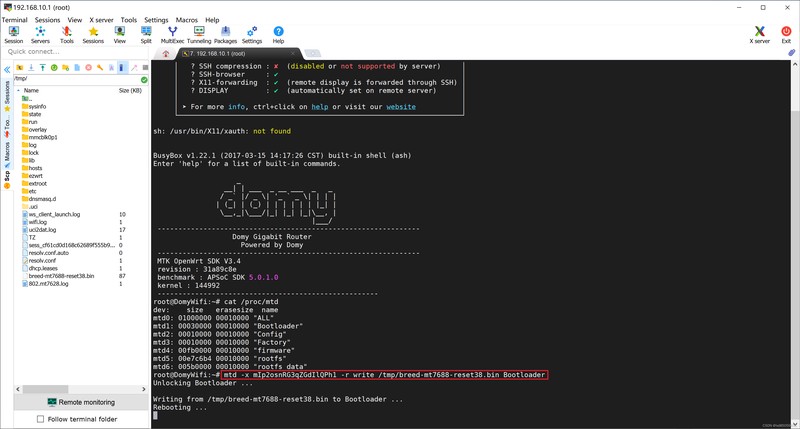The height and width of the screenshot is (429, 800).
Task: Click the green checkmark beside the path field
Action: click(144, 80)
